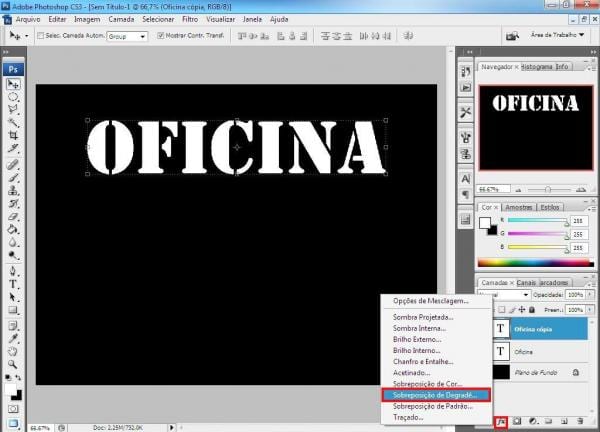This screenshot has height=432, width=600.
Task: Switch to the Estilos tab
Action: (x=550, y=207)
